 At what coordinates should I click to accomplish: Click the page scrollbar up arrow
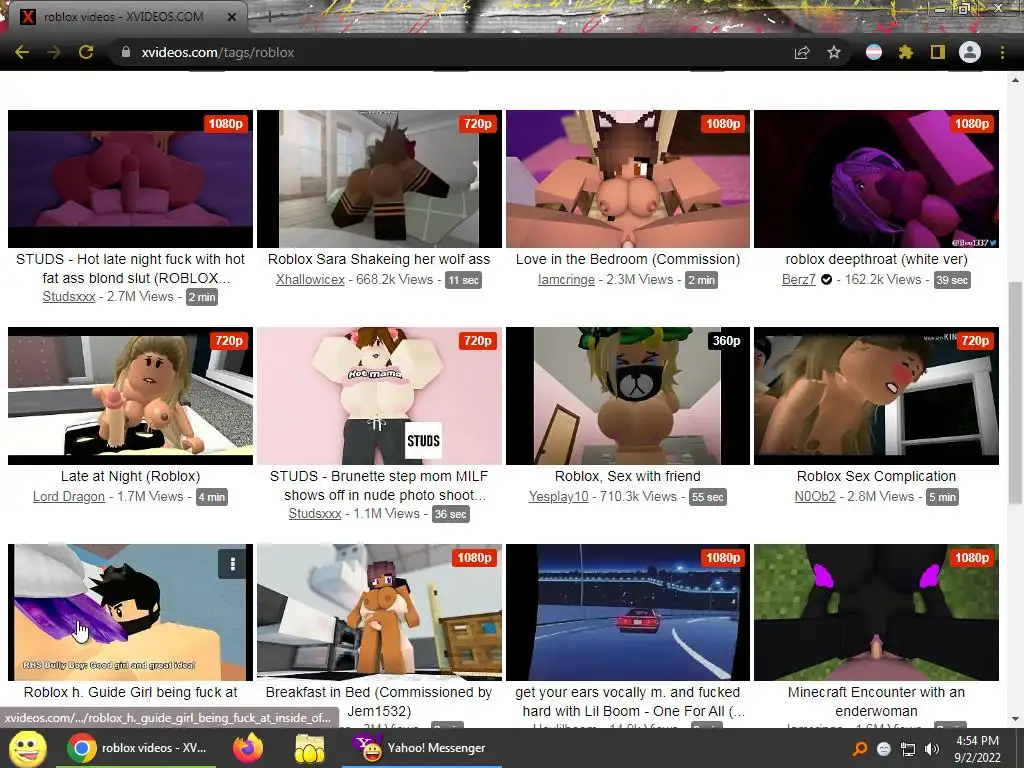pos(1016,81)
